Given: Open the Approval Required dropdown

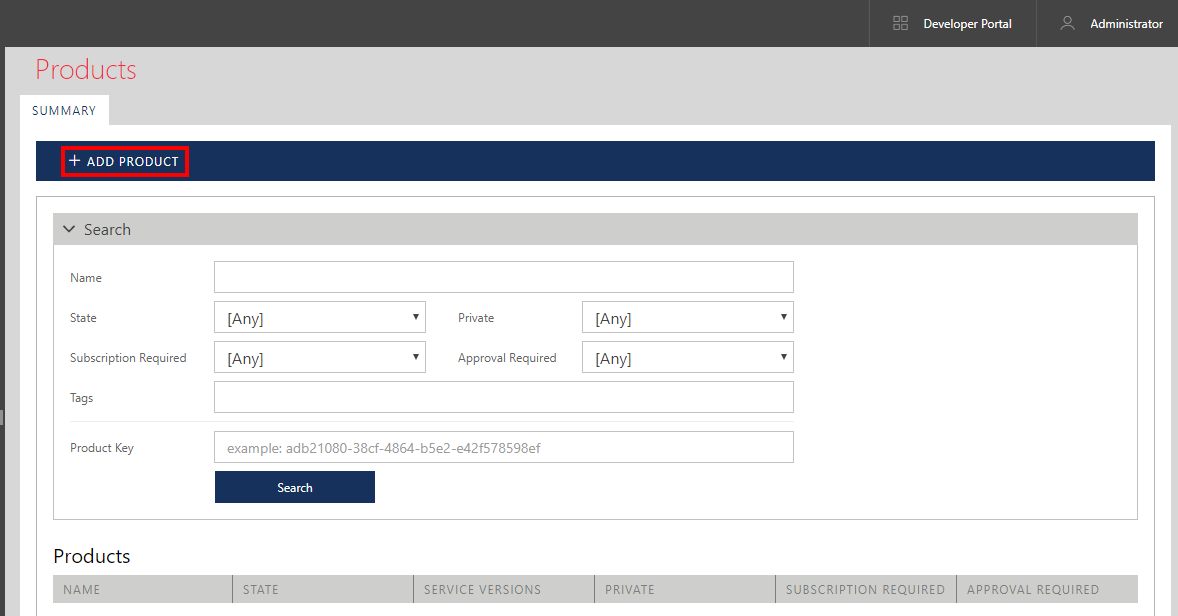Looking at the screenshot, I should point(687,357).
